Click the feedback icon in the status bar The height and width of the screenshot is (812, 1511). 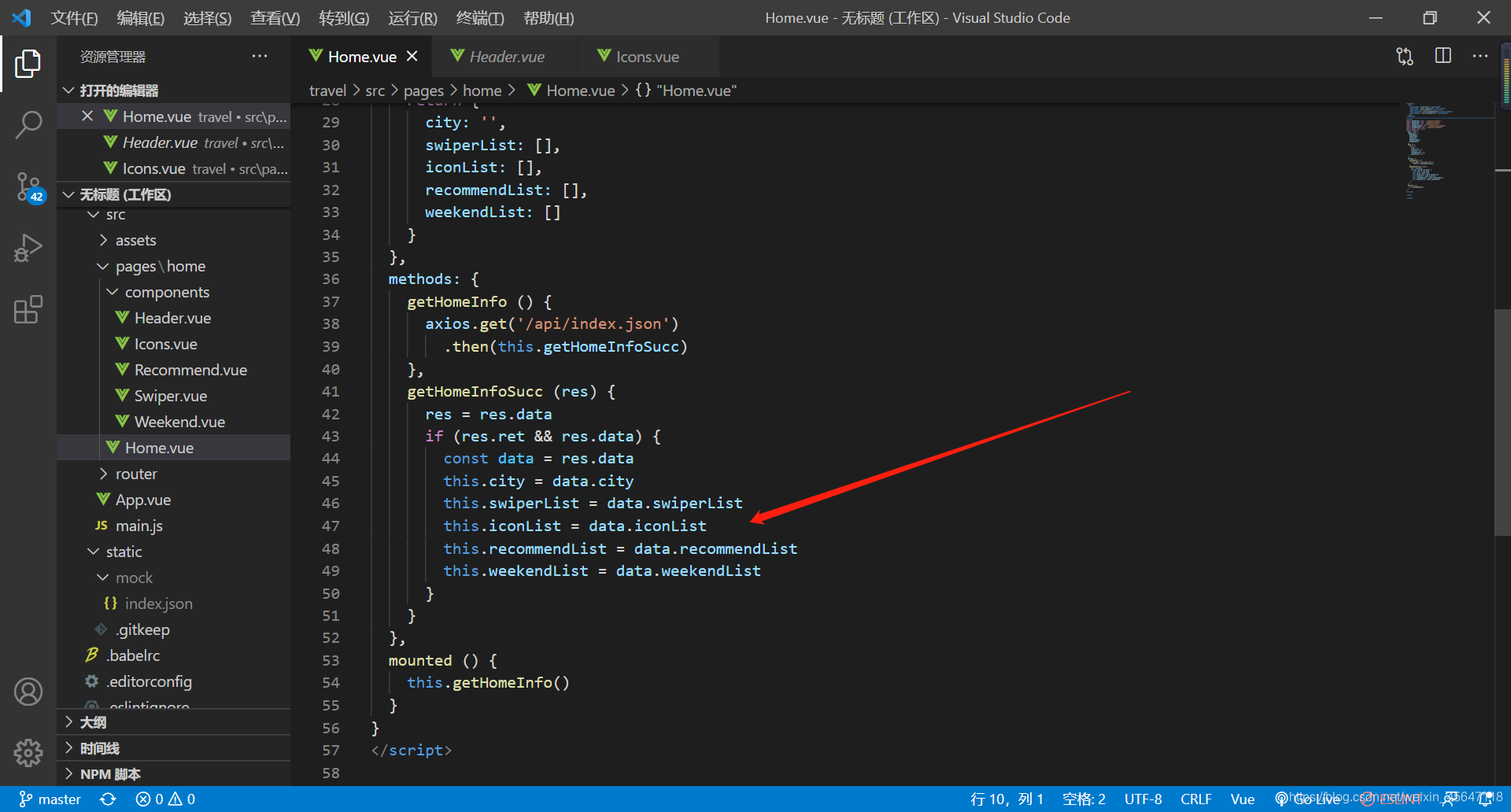1449,799
